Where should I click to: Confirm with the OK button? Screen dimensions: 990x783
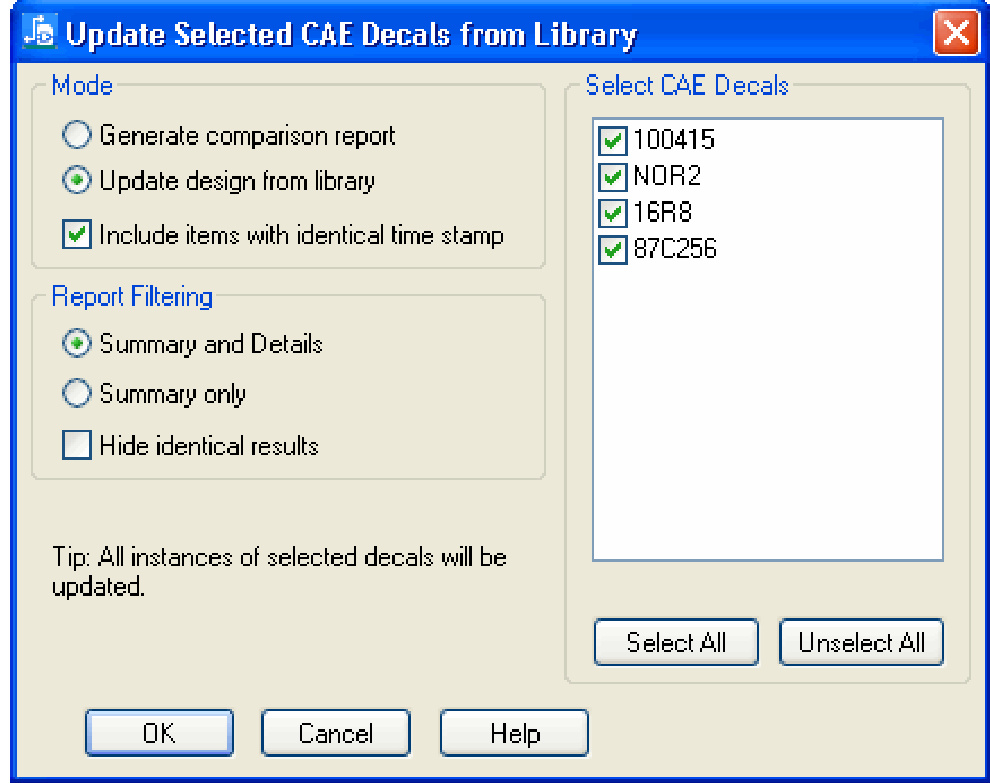pos(159,733)
